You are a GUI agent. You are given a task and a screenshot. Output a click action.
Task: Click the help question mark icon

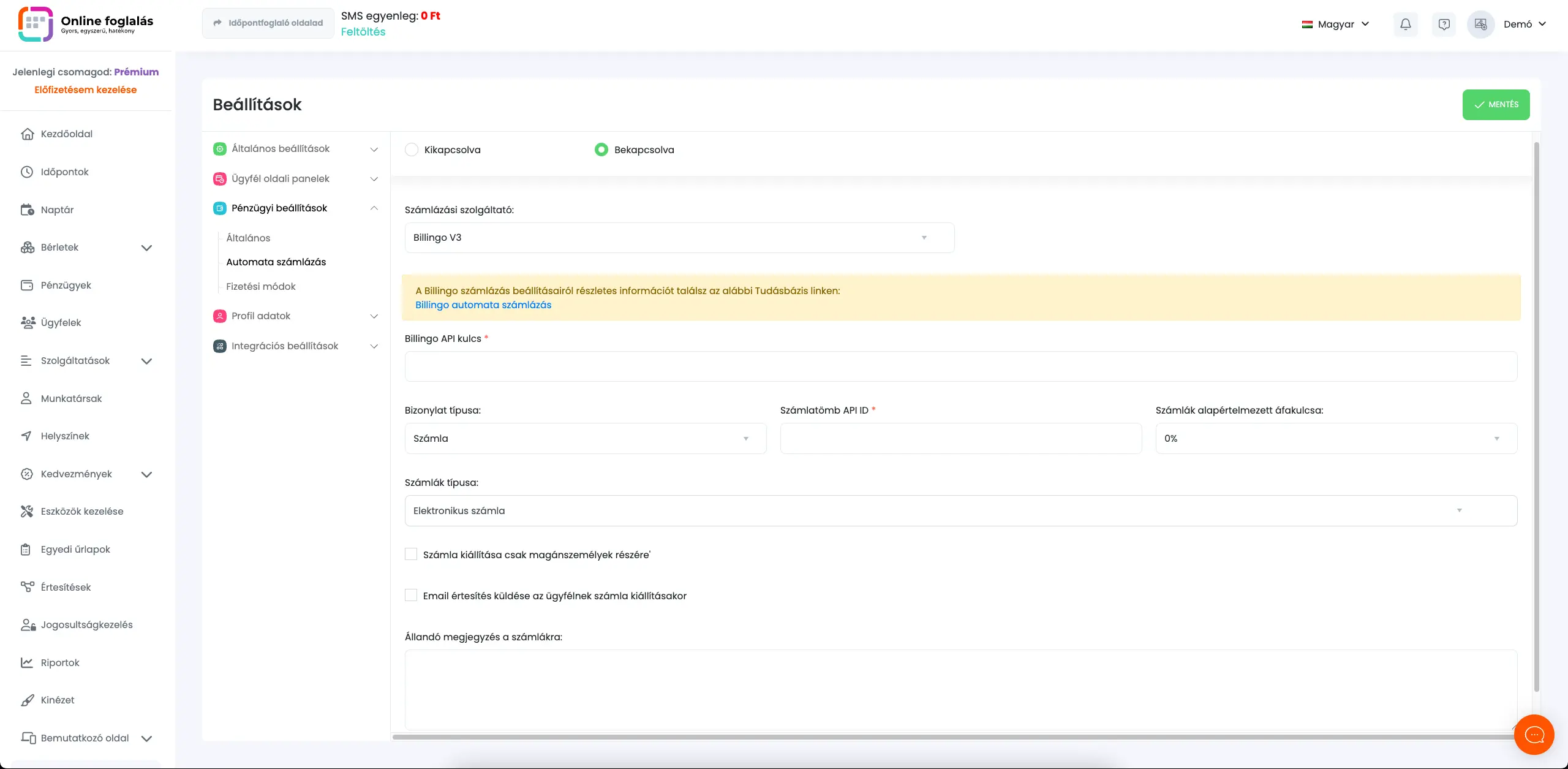[1444, 25]
